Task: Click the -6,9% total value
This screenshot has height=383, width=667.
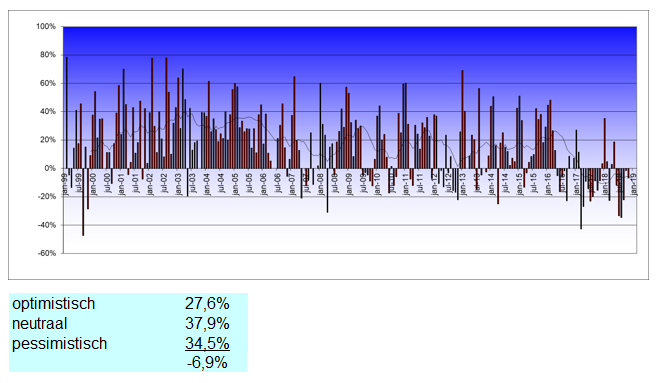Action: (x=207, y=363)
